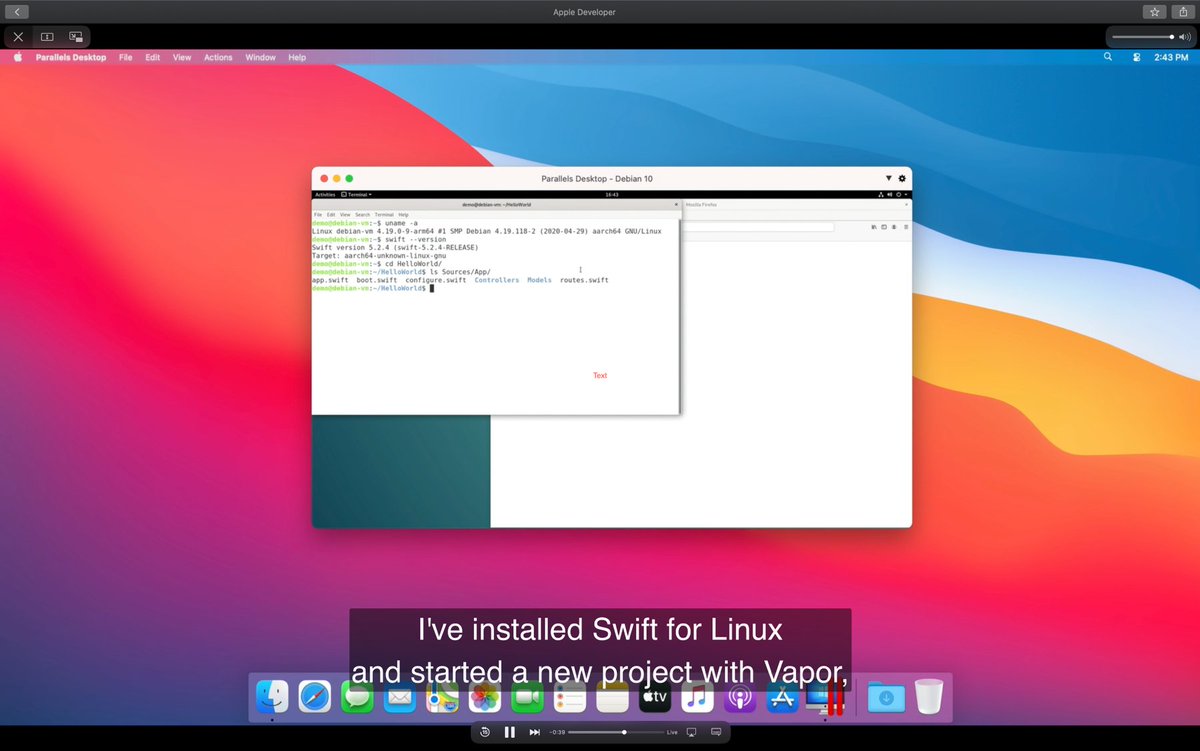The height and width of the screenshot is (751, 1200).
Task: Favorite this video with the star button
Action: [1155, 12]
